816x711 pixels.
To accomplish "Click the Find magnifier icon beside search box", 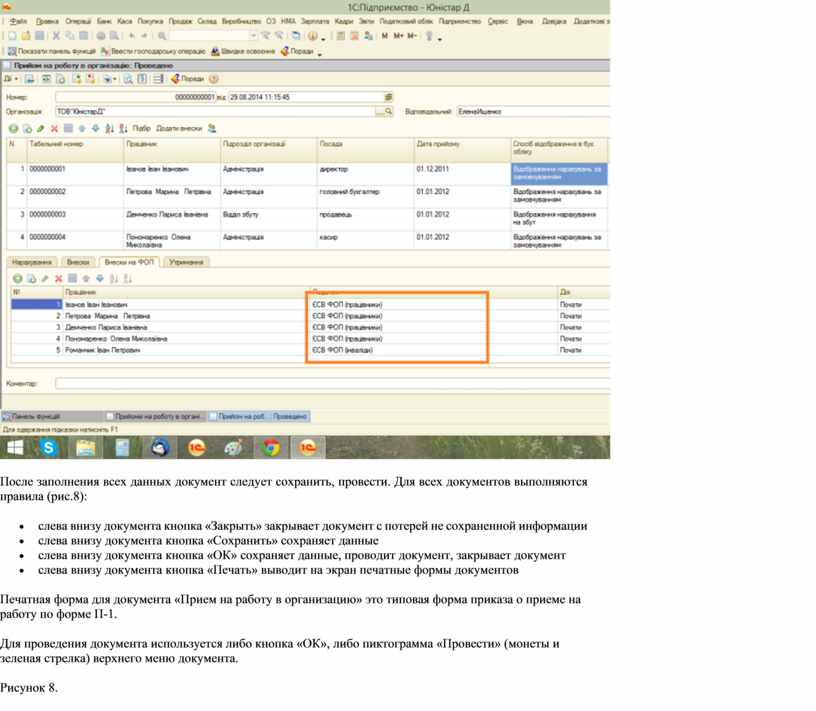I will 162,36.
